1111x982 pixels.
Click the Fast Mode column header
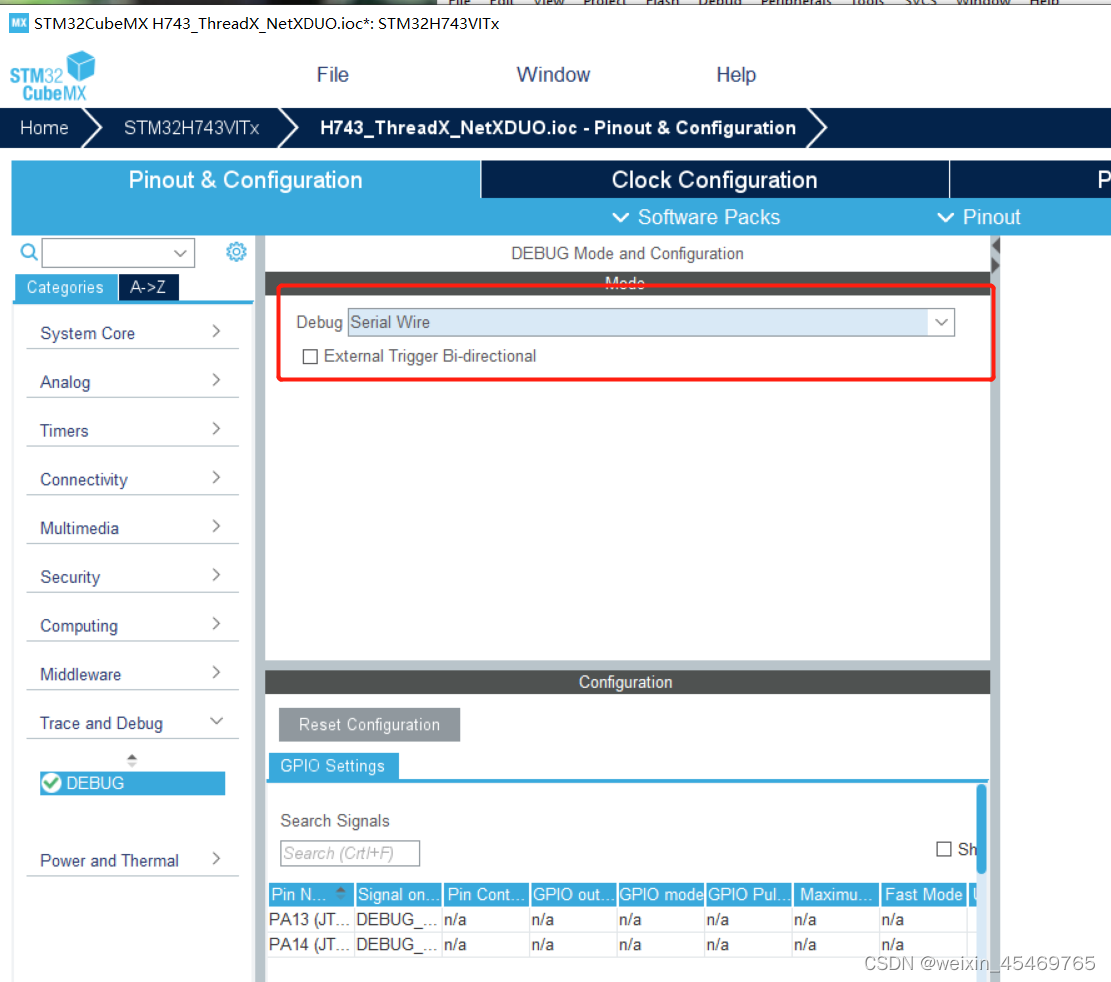tap(923, 895)
